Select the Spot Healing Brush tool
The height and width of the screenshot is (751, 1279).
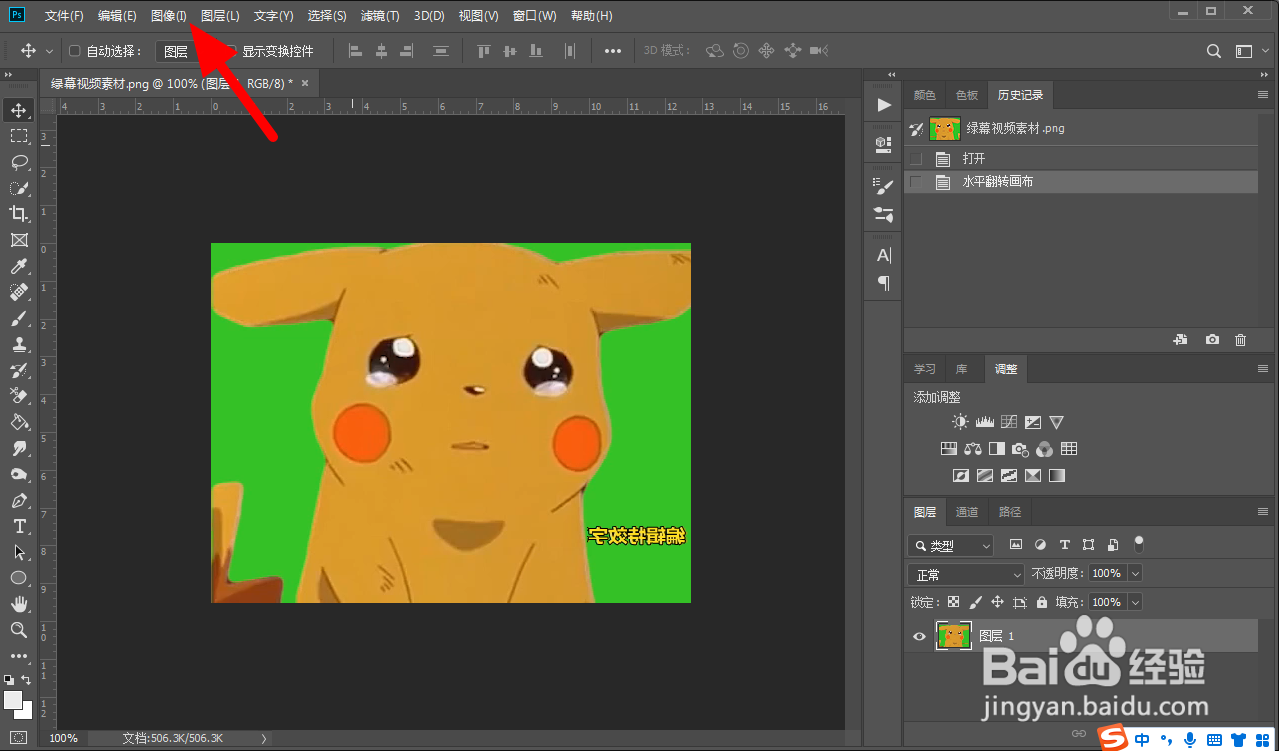[19, 292]
